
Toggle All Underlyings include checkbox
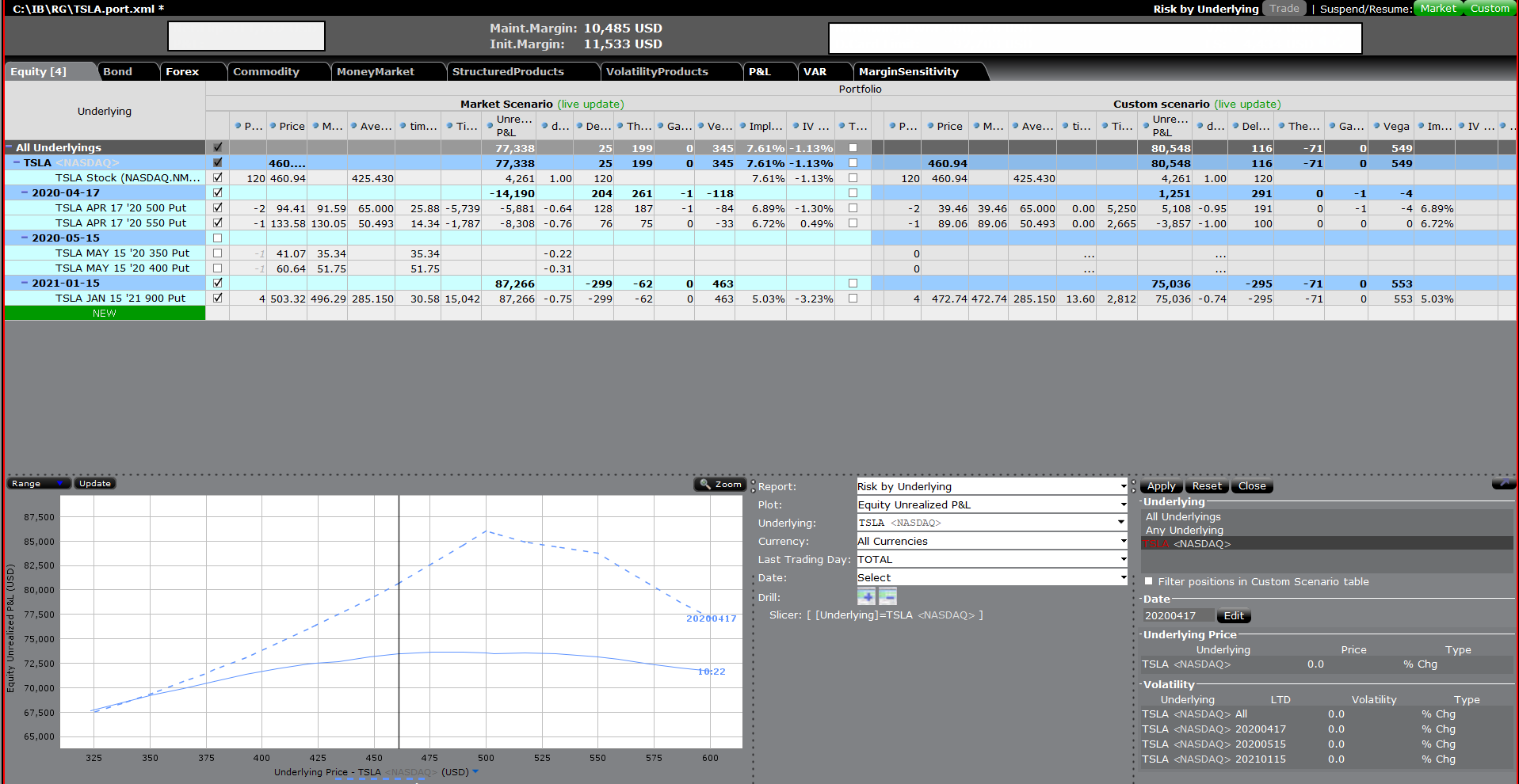coord(218,147)
